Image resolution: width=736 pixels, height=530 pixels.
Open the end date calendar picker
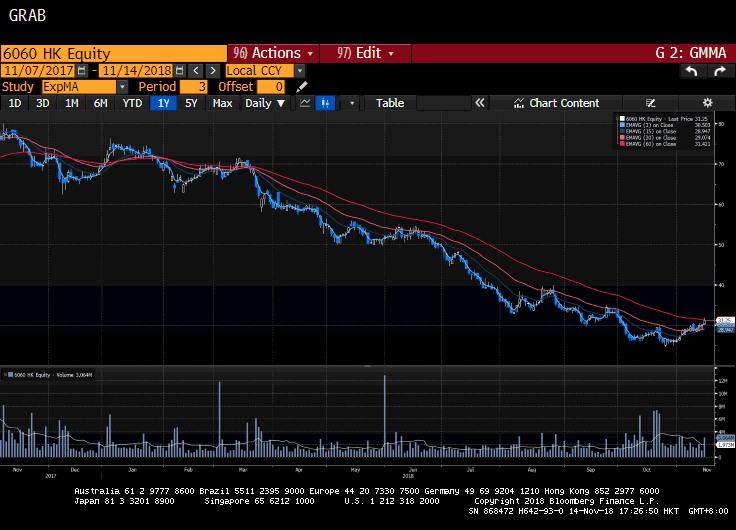[x=179, y=71]
